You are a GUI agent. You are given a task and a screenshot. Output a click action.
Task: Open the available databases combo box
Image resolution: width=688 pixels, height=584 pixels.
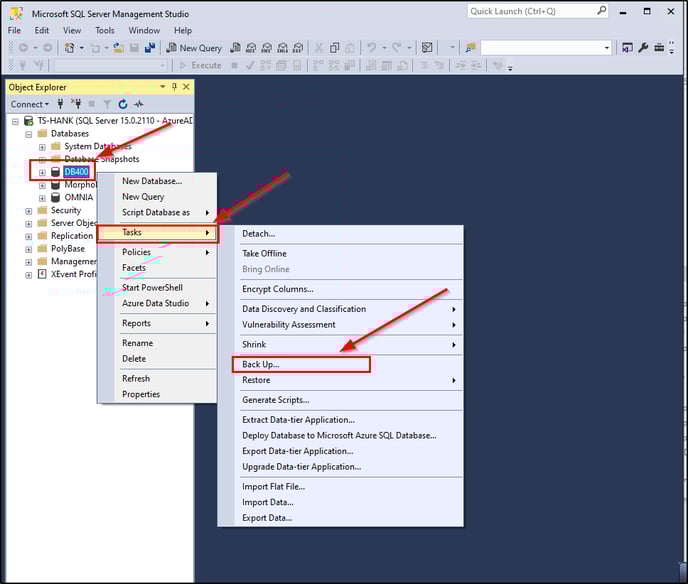[x=111, y=66]
